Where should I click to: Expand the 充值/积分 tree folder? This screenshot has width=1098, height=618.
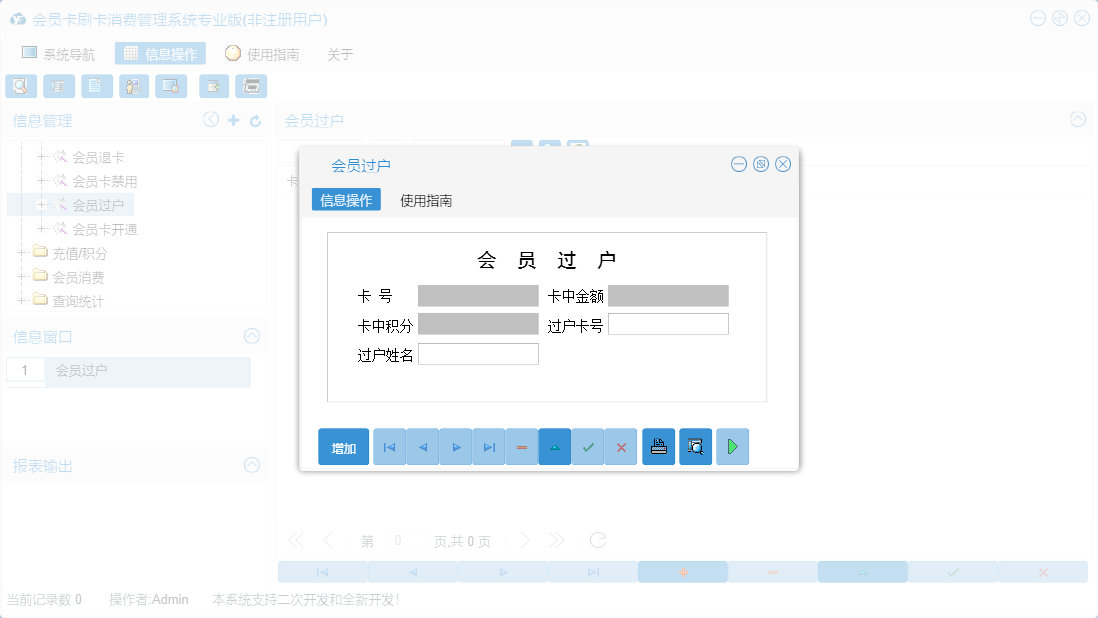[20, 253]
